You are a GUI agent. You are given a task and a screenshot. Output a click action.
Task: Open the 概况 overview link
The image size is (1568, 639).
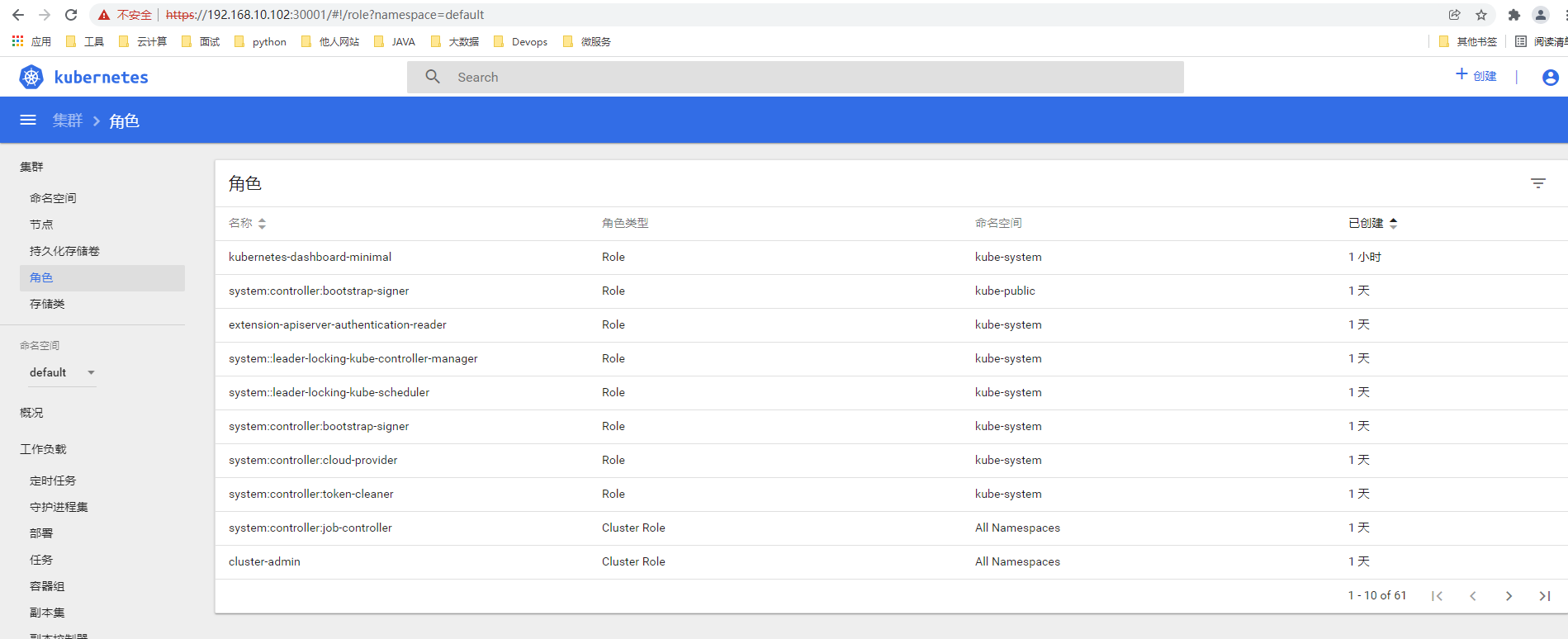(x=31, y=413)
